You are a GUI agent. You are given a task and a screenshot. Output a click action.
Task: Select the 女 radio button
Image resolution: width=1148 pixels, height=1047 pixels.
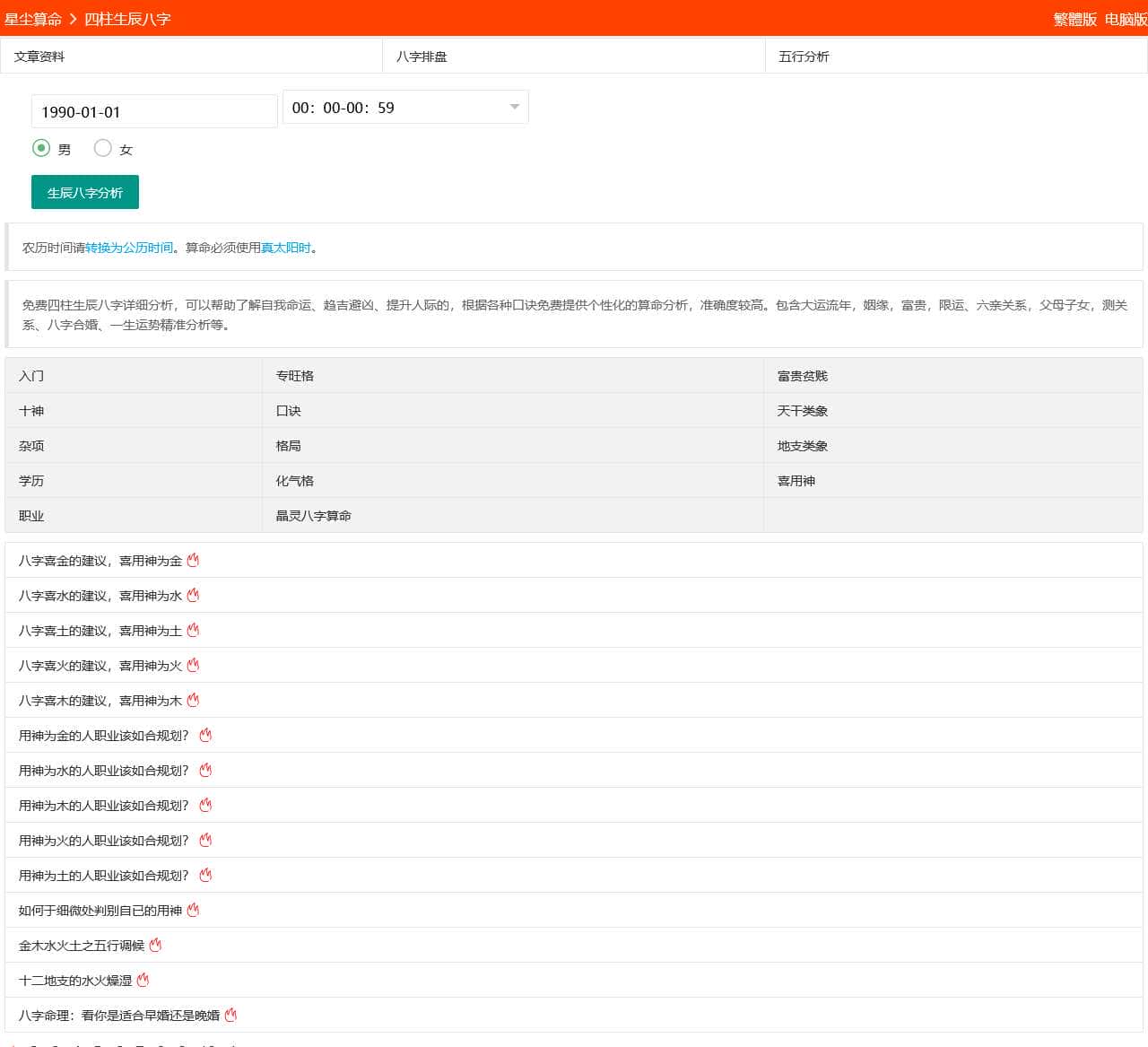pyautogui.click(x=102, y=148)
